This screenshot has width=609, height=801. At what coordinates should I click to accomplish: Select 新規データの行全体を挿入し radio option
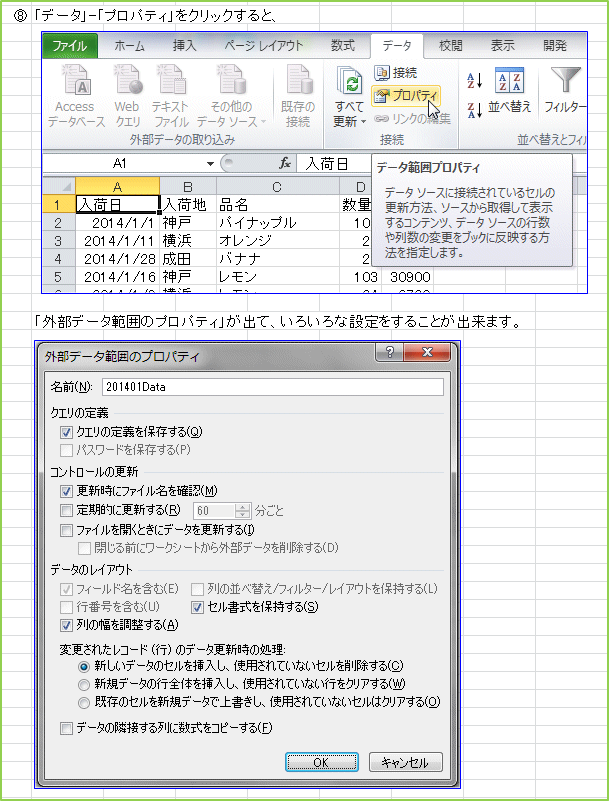click(x=84, y=685)
